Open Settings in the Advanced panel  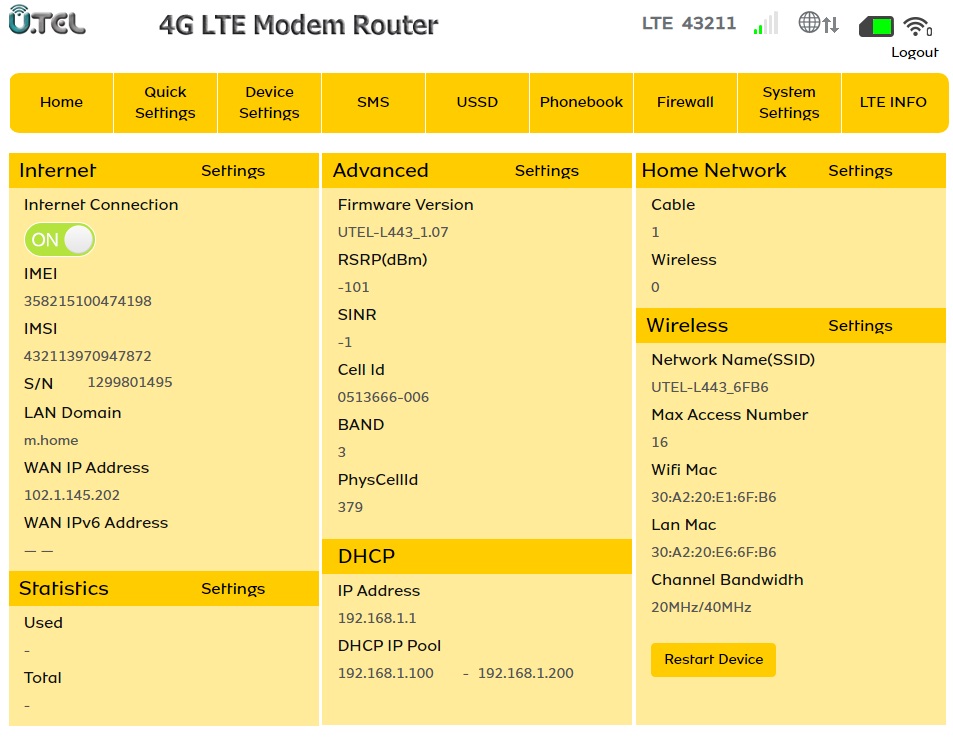click(546, 171)
